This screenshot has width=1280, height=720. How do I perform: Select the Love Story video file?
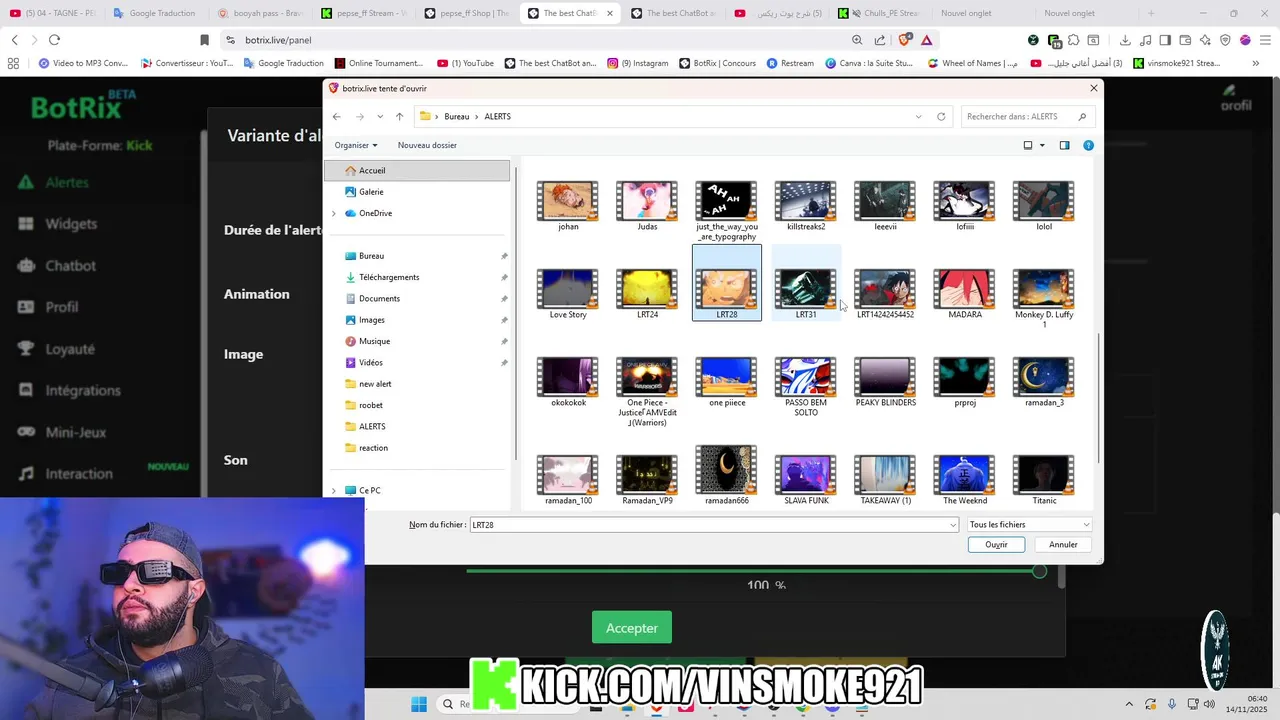tap(568, 294)
